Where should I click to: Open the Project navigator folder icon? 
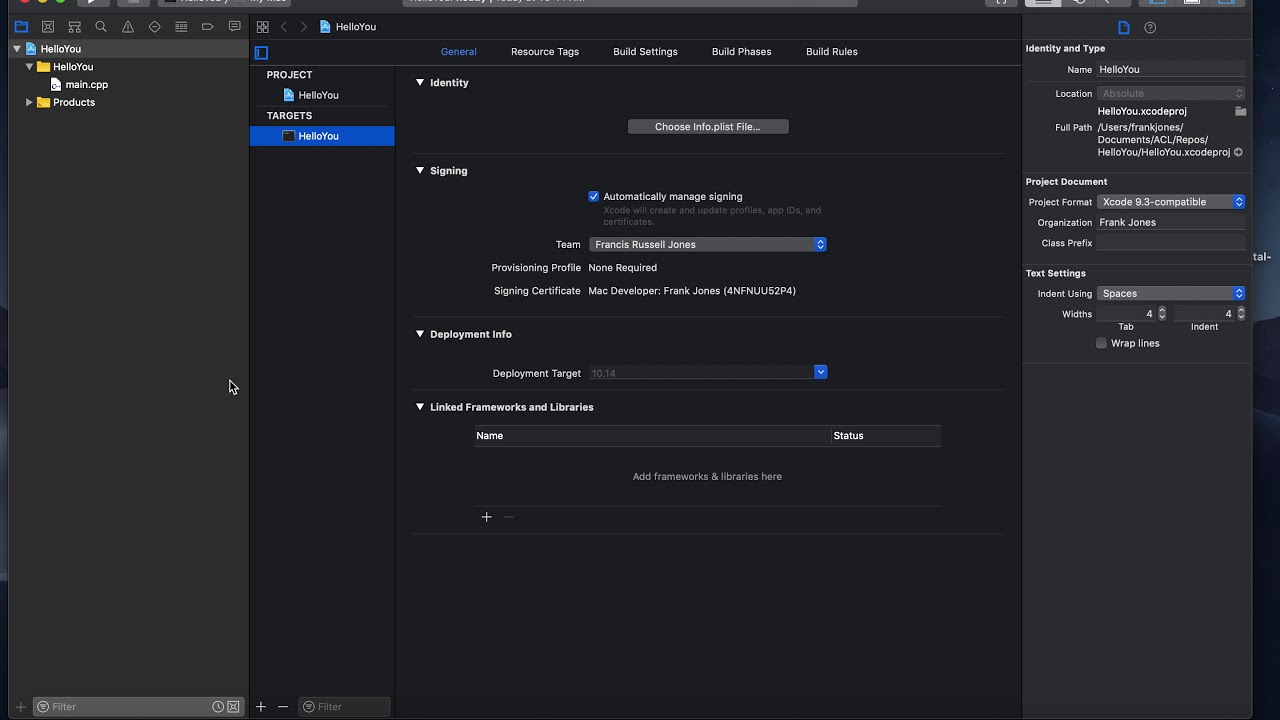21,27
